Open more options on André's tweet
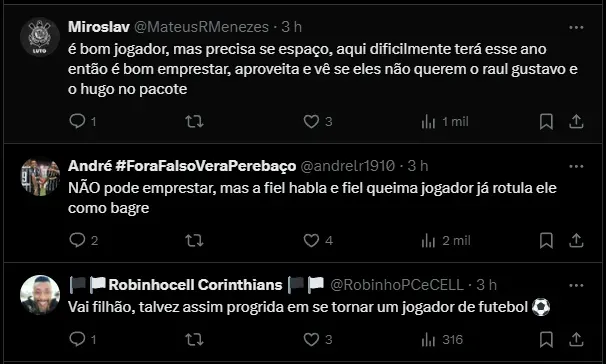 pos(576,167)
